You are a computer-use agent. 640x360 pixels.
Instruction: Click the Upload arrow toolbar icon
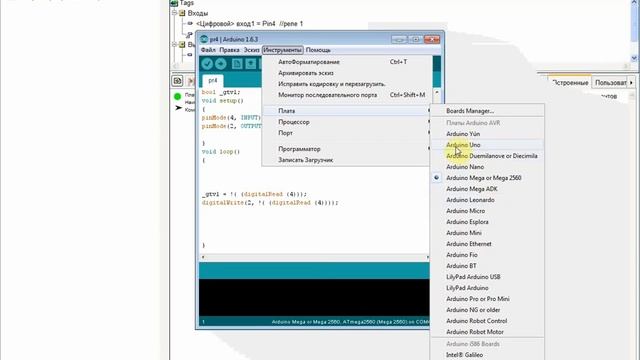[x=221, y=64]
